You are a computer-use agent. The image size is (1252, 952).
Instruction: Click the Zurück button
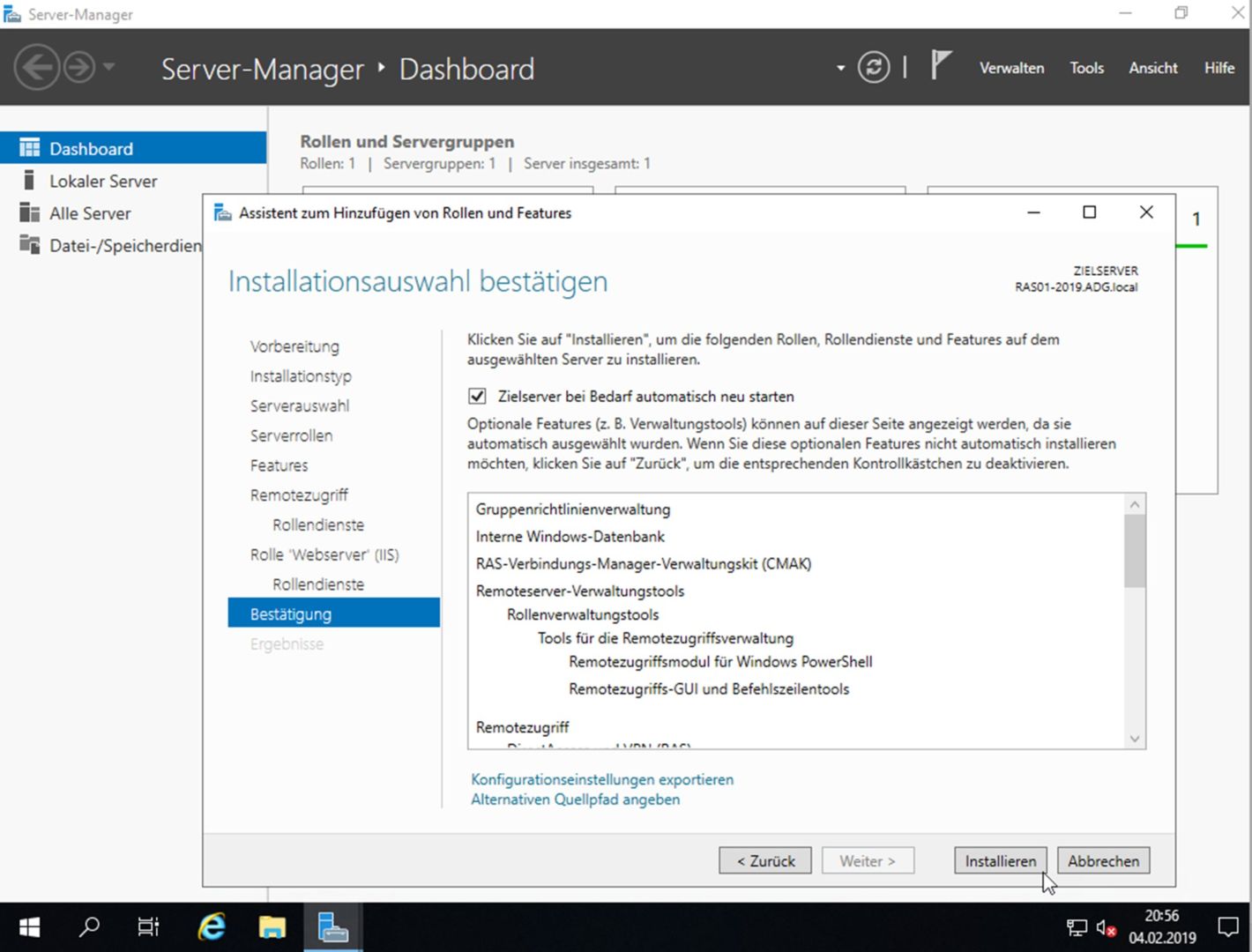click(765, 860)
